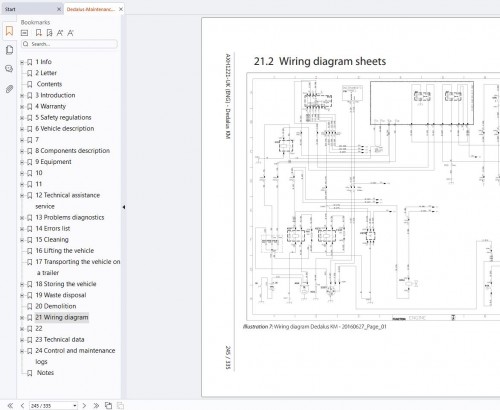Select the 22 bookmark entry
This screenshot has width=500, height=410.
39,329
